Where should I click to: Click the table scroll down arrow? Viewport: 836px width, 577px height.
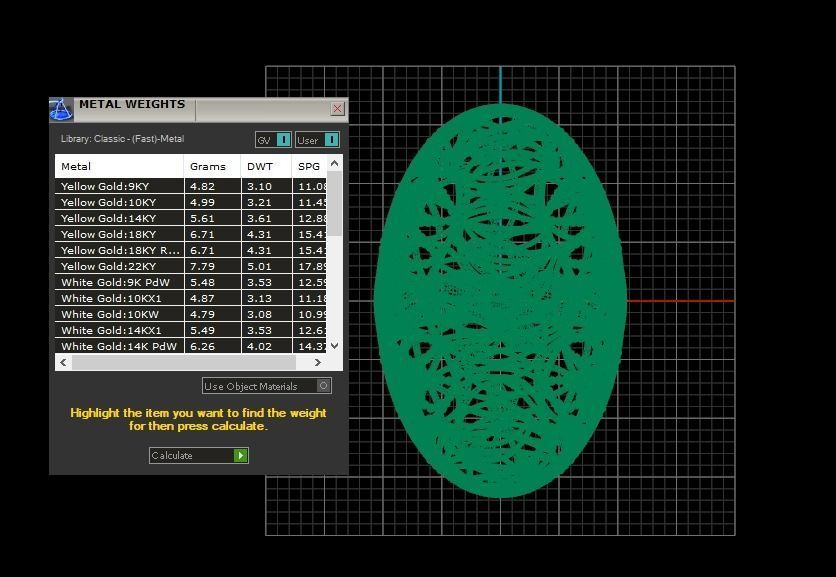pyautogui.click(x=334, y=346)
